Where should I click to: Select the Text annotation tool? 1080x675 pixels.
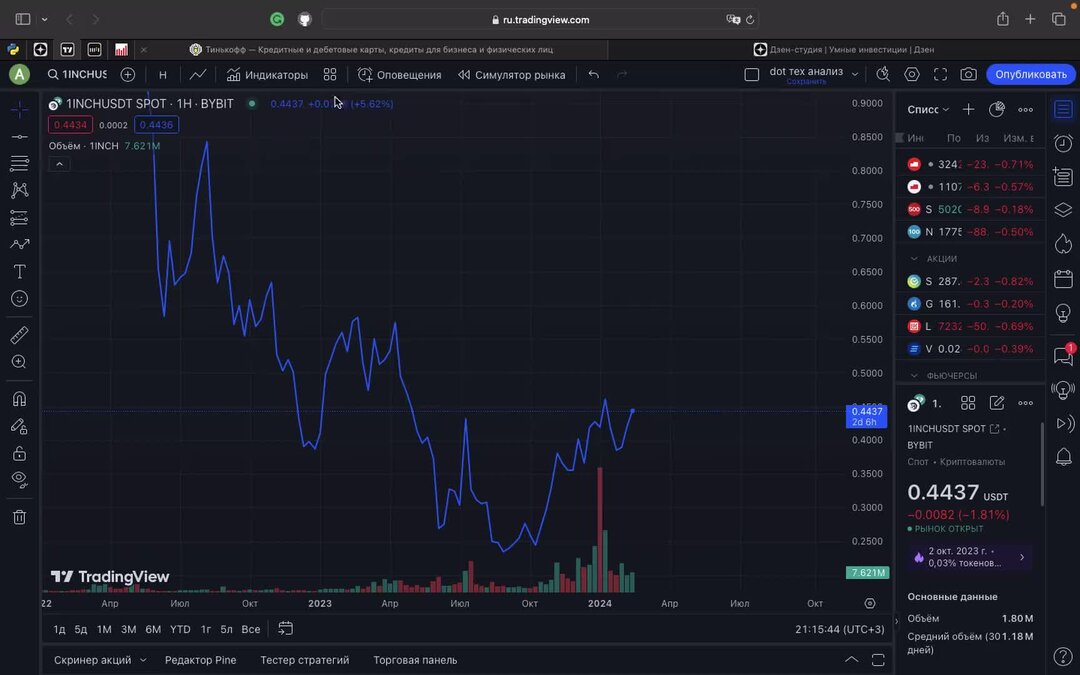[18, 271]
